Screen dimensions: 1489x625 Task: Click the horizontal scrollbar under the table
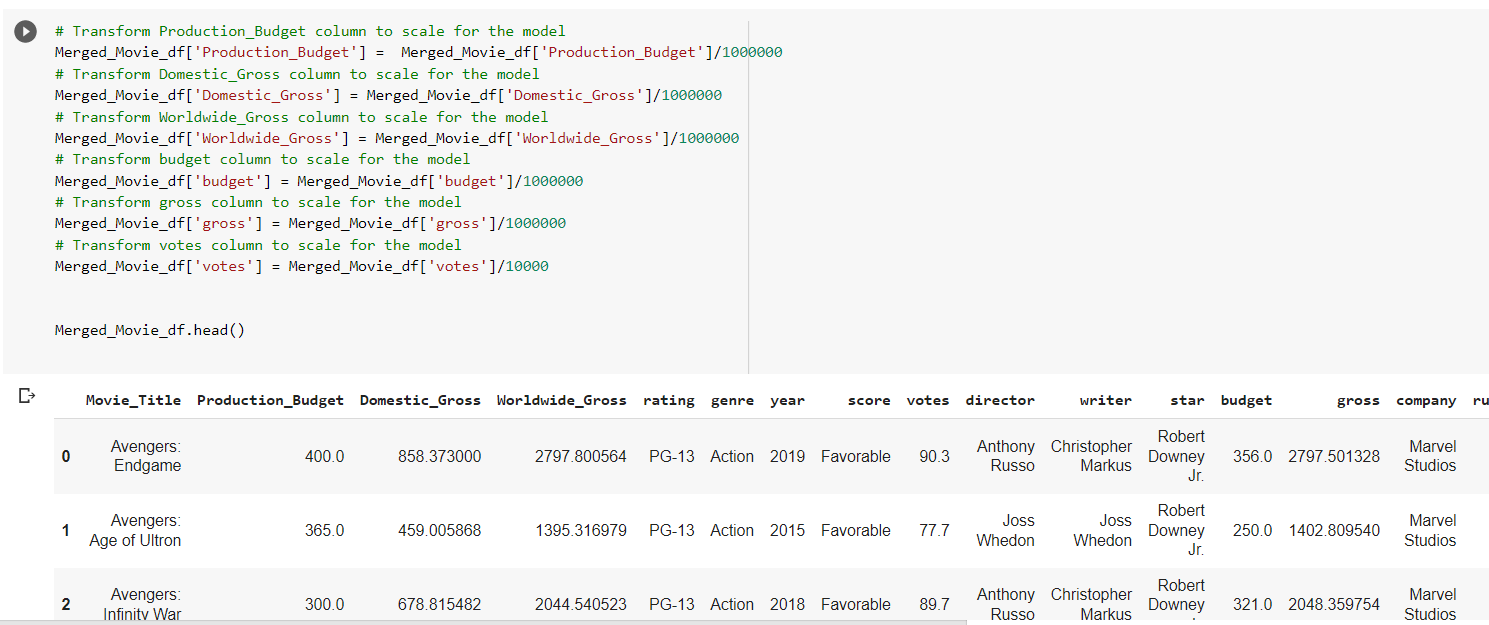(x=484, y=622)
